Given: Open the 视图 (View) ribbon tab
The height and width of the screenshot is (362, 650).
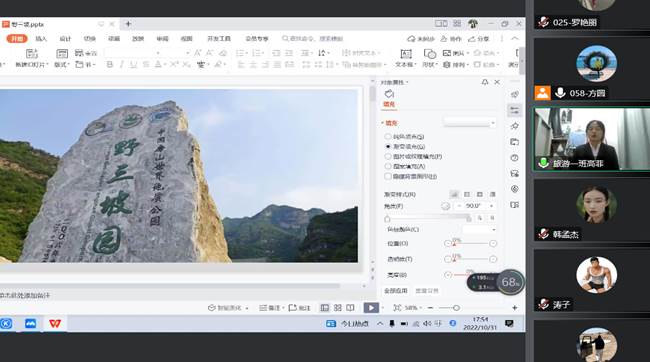Looking at the screenshot, I should point(187,39).
